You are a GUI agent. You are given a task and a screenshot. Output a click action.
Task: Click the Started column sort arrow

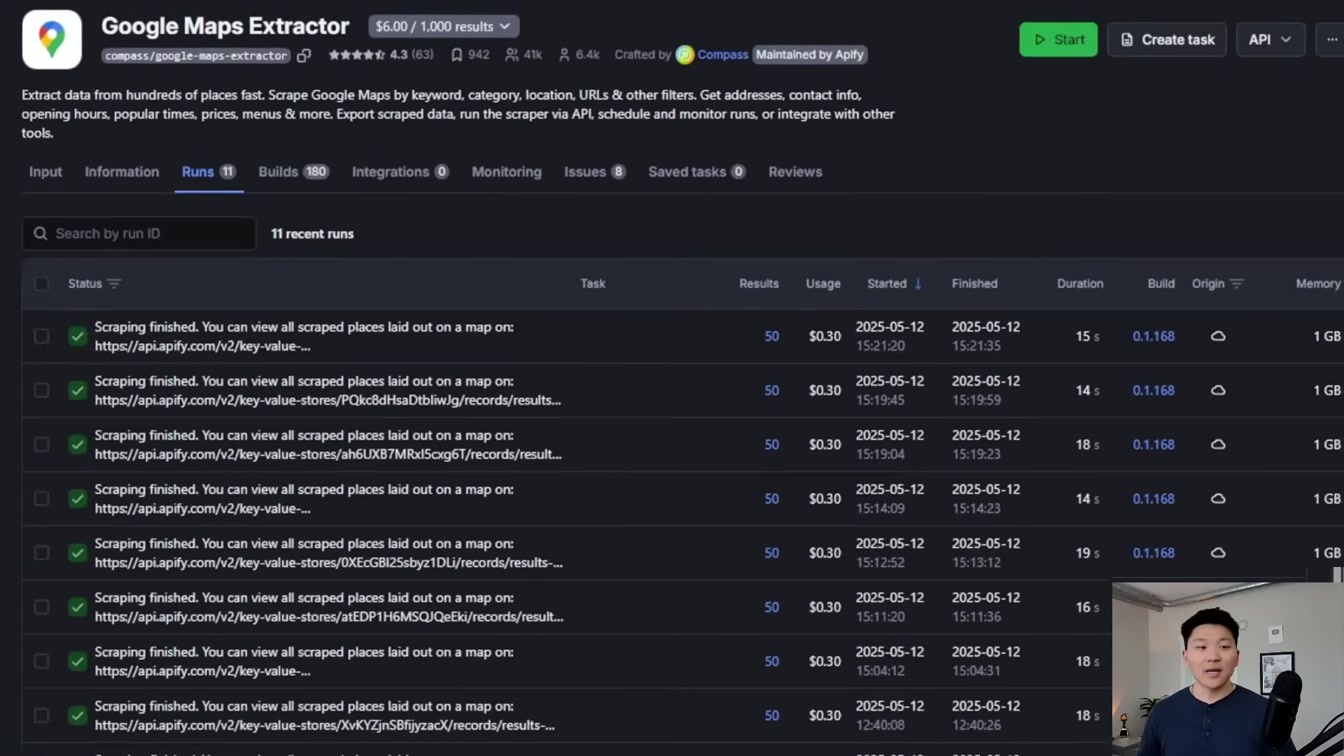[x=918, y=284]
